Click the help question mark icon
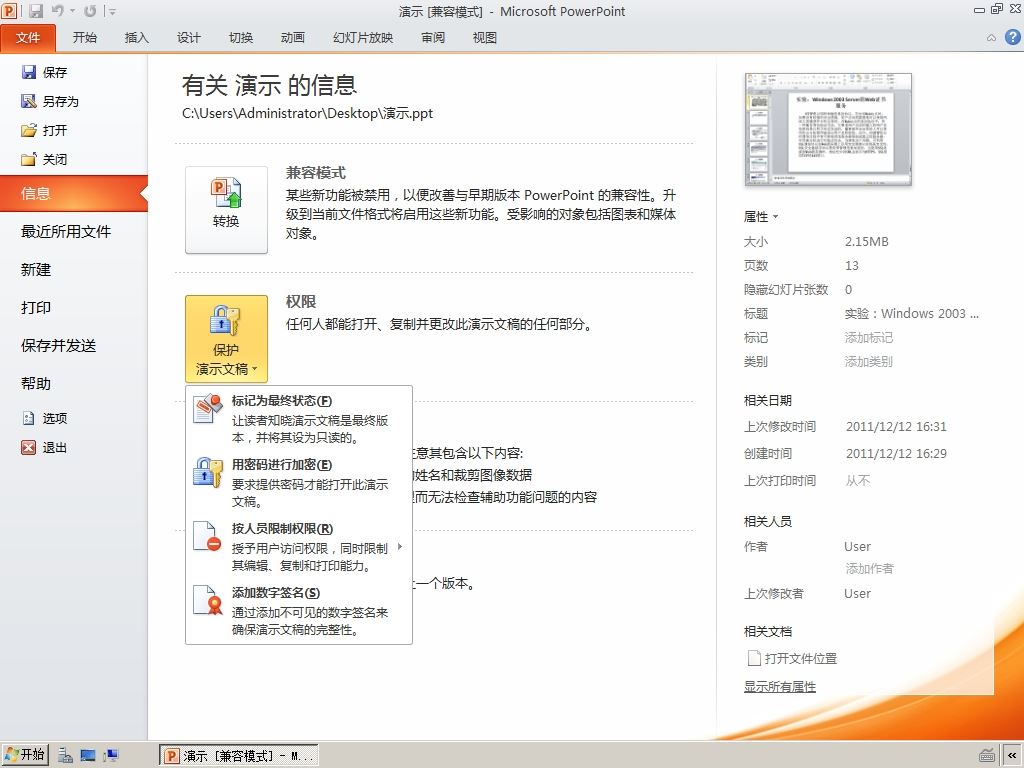Screen dimensions: 1024x768 point(1012,37)
